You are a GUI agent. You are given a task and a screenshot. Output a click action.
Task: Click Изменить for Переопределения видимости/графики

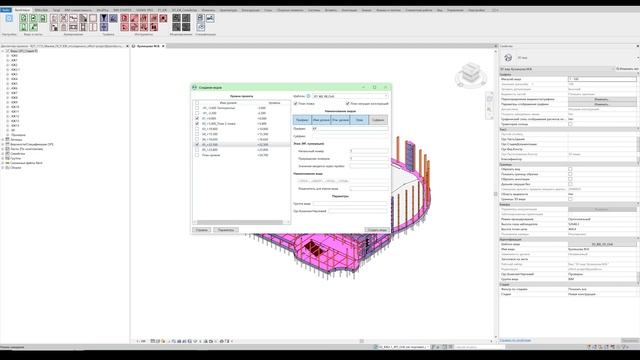coord(602,99)
